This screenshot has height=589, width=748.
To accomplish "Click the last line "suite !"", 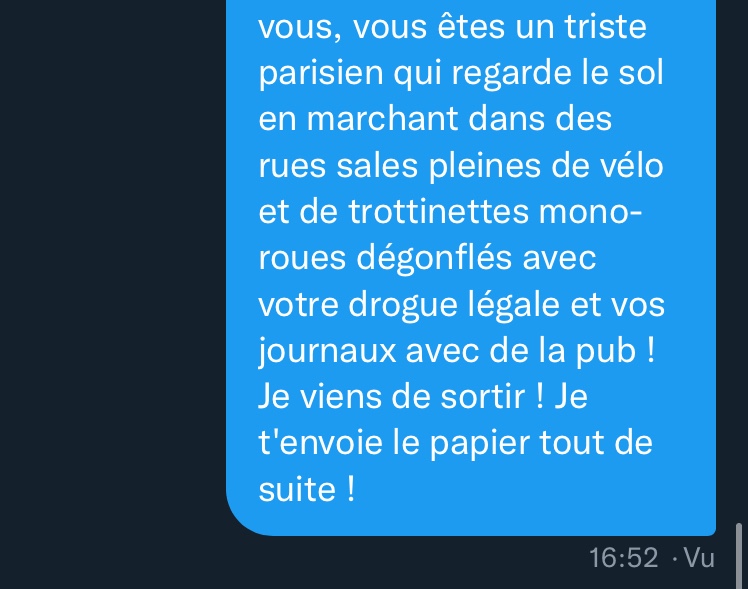I will [307, 489].
